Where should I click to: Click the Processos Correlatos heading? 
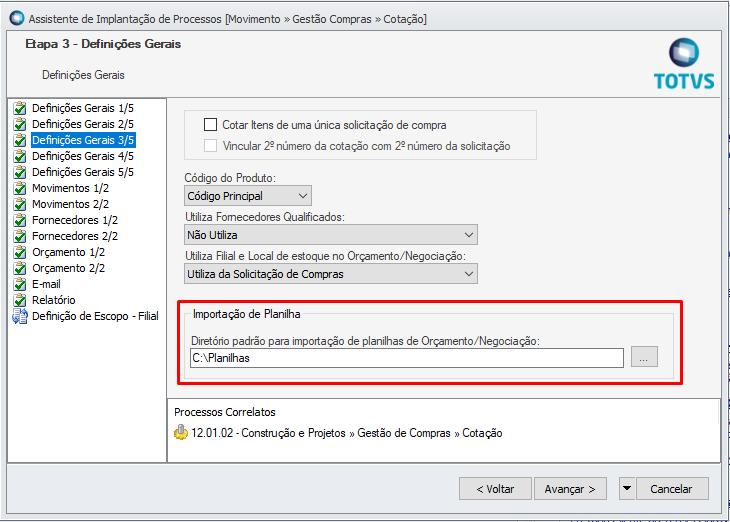click(x=224, y=412)
